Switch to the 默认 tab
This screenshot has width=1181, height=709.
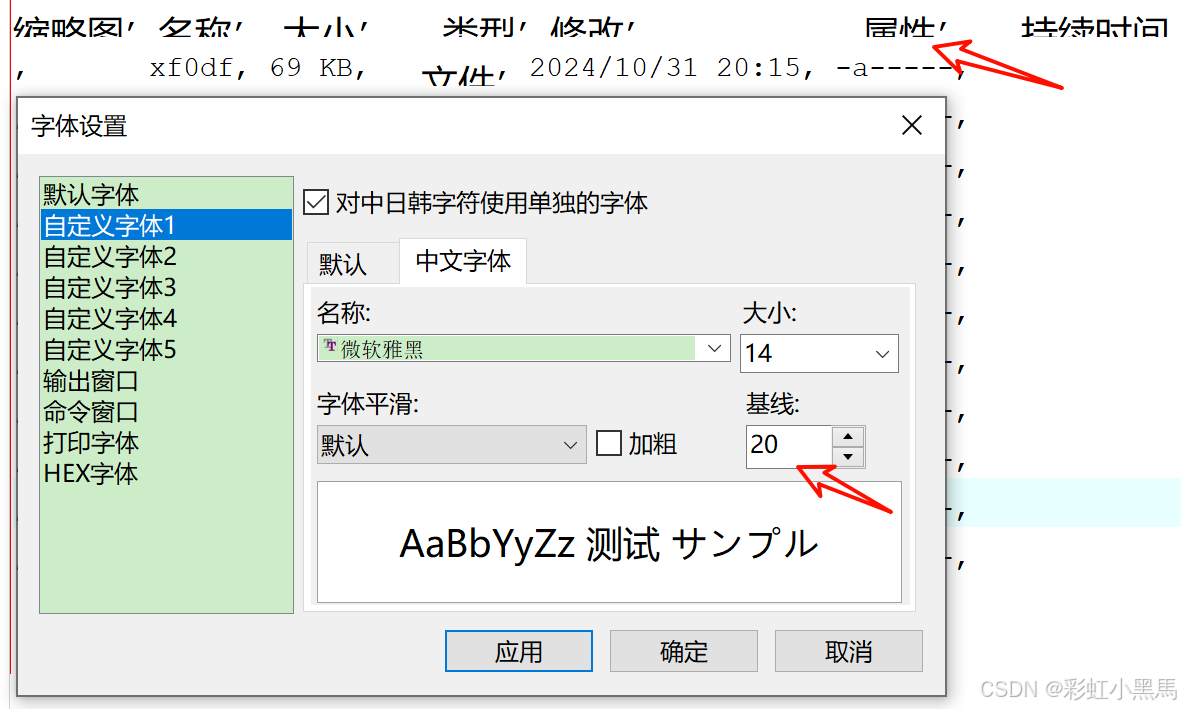(x=352, y=264)
